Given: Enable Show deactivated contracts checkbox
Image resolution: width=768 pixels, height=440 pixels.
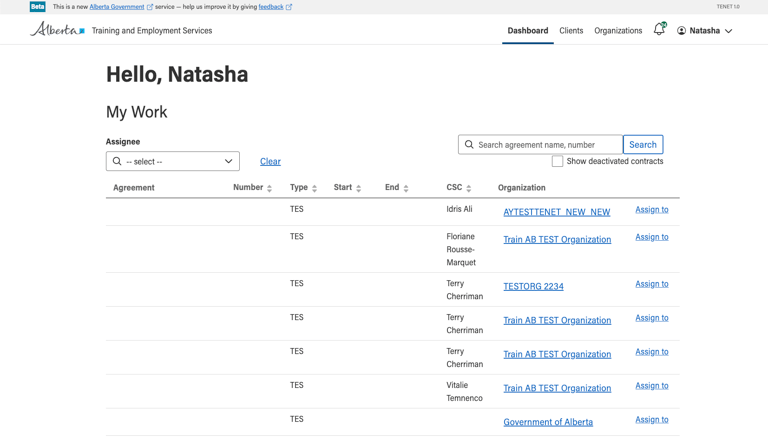Looking at the screenshot, I should click(557, 161).
